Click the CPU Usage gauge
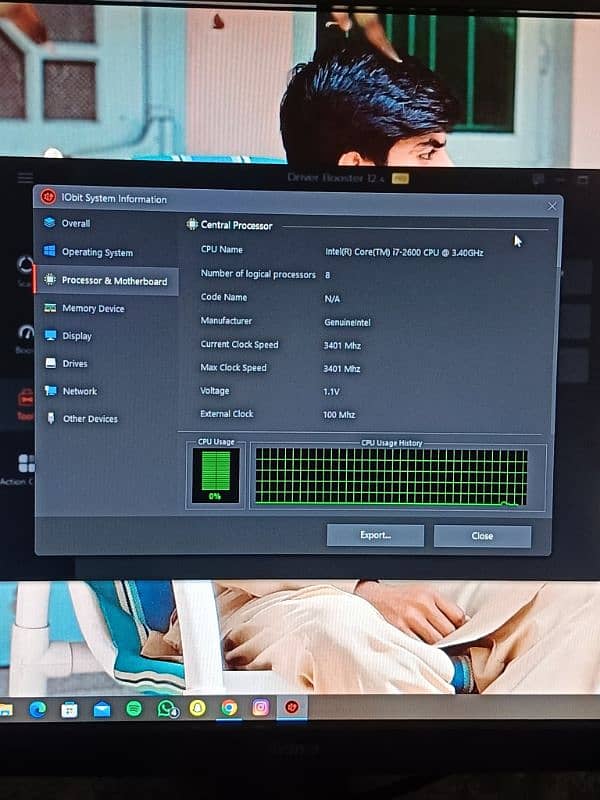 point(215,476)
